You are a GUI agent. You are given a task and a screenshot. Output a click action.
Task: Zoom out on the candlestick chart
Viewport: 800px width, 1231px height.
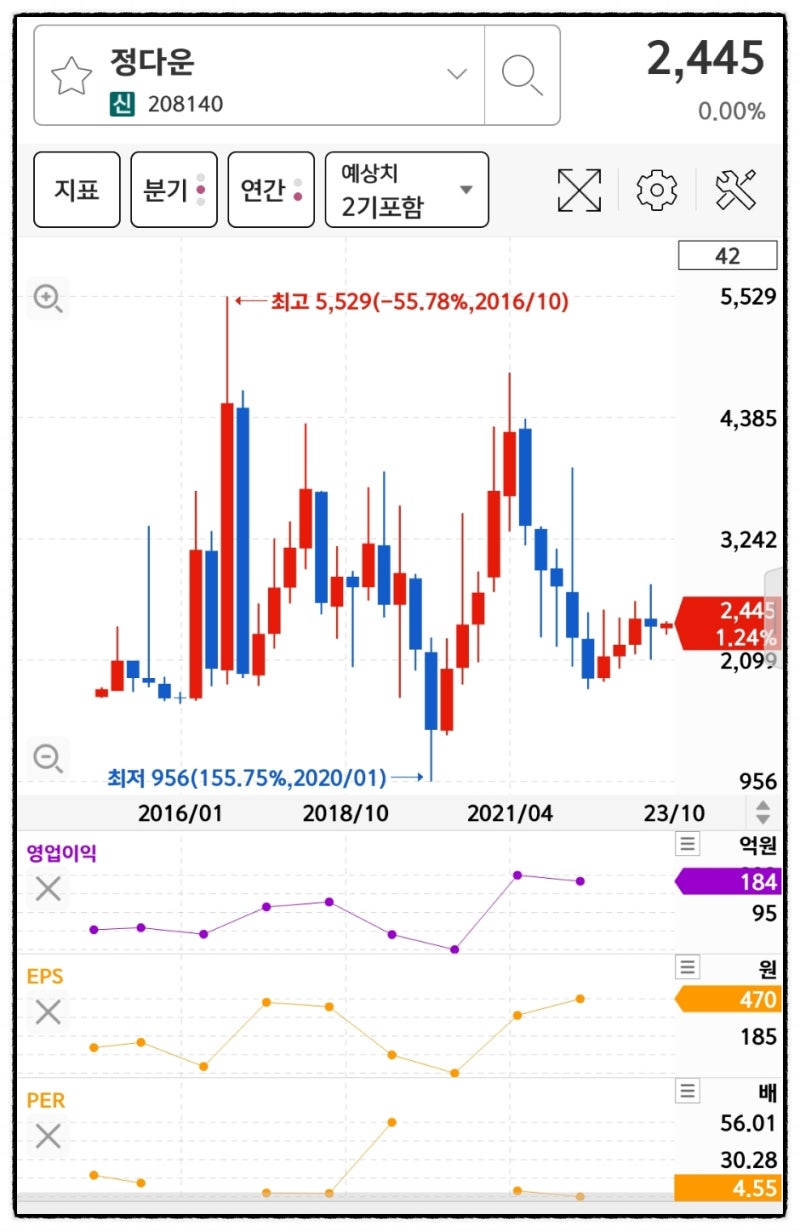click(x=46, y=759)
